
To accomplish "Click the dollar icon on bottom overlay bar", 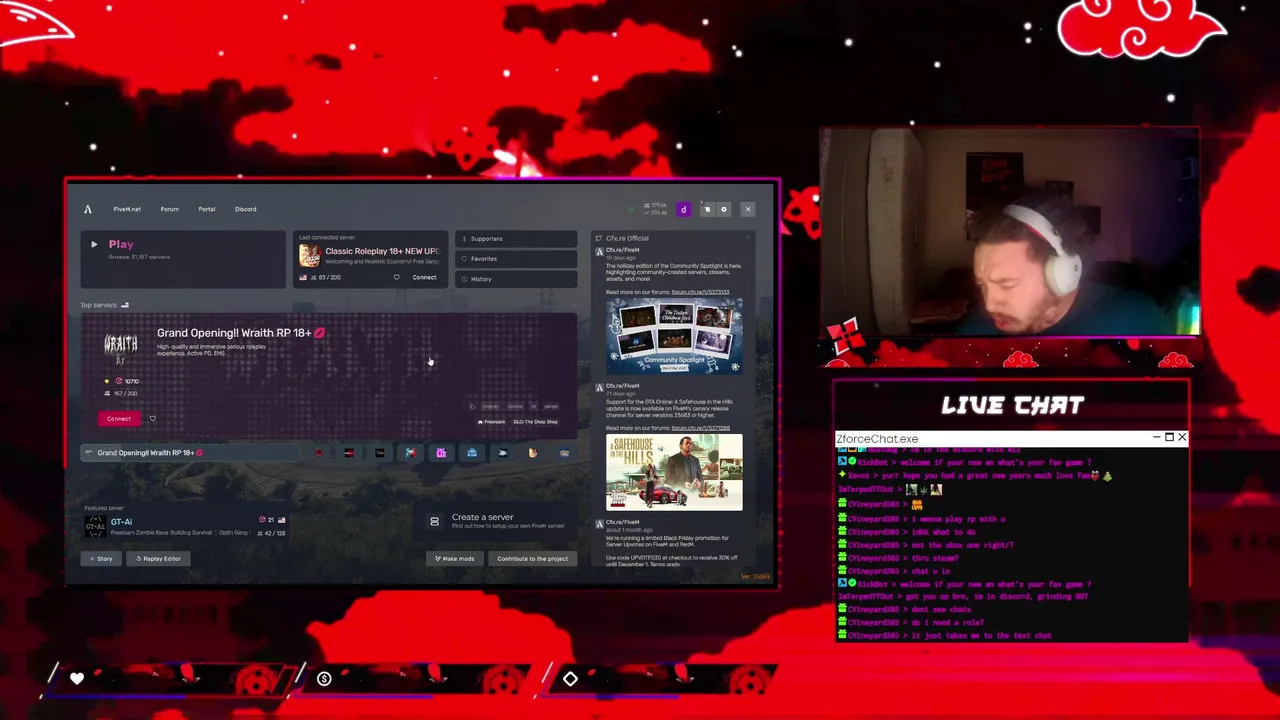I will (x=324, y=679).
